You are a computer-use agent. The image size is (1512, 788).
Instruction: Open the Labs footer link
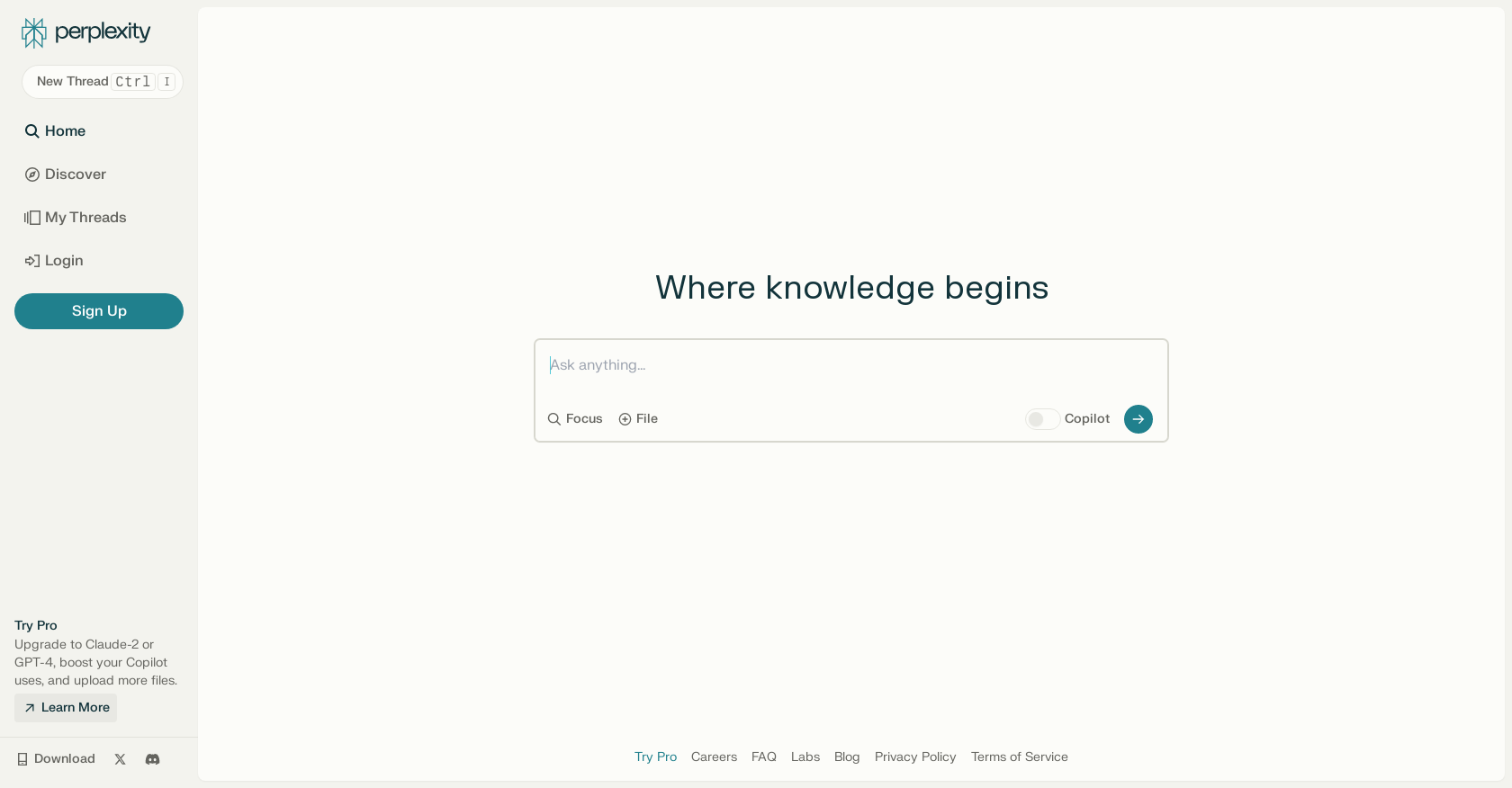(x=805, y=757)
